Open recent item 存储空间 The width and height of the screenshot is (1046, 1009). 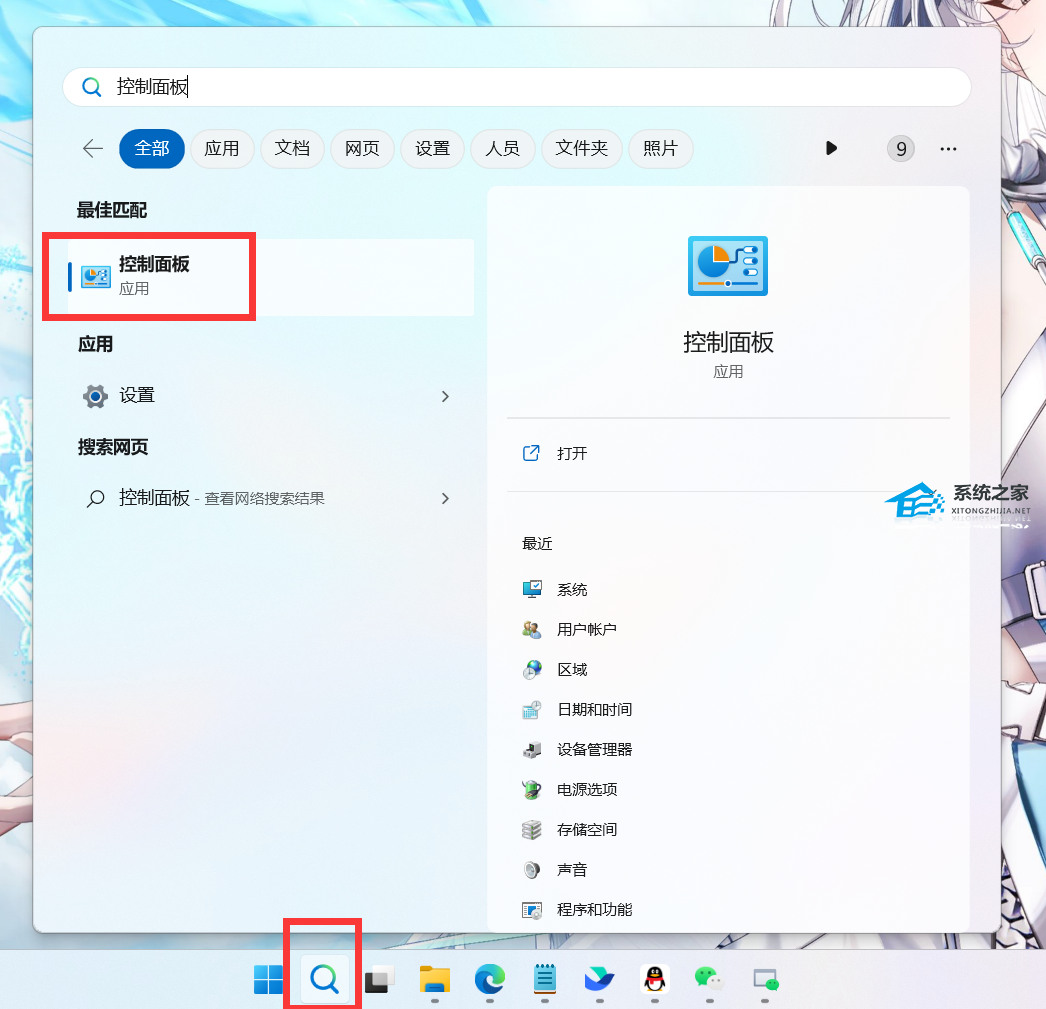(x=587, y=830)
